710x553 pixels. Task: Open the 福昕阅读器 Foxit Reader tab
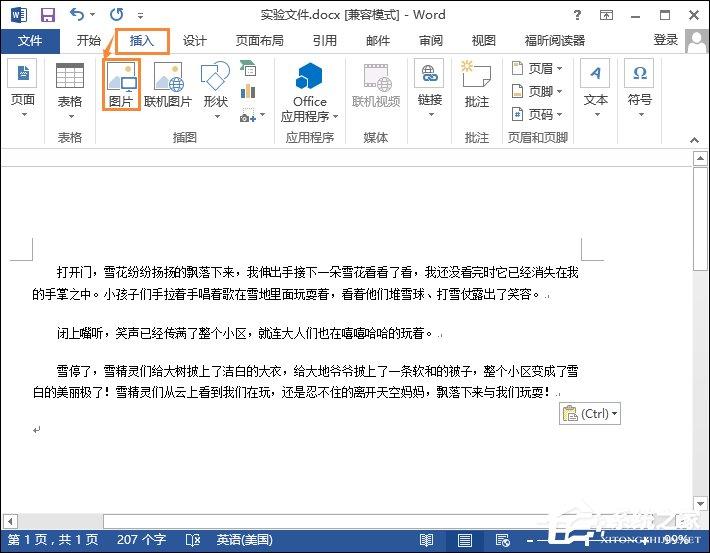pyautogui.click(x=555, y=41)
